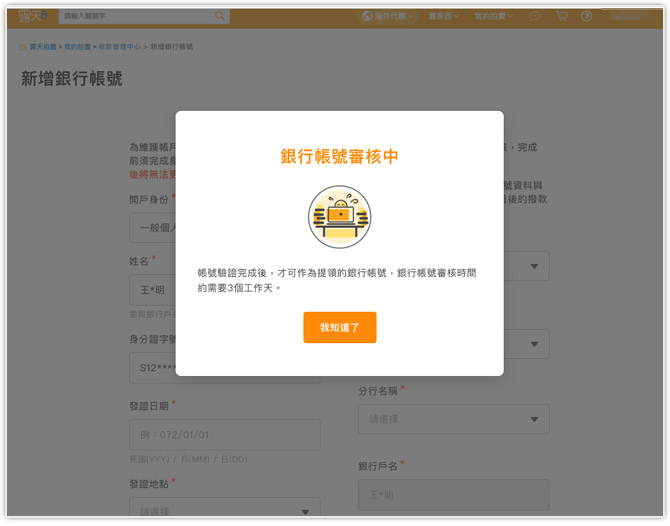Click the 我知道了 confirmation button

[x=339, y=327]
